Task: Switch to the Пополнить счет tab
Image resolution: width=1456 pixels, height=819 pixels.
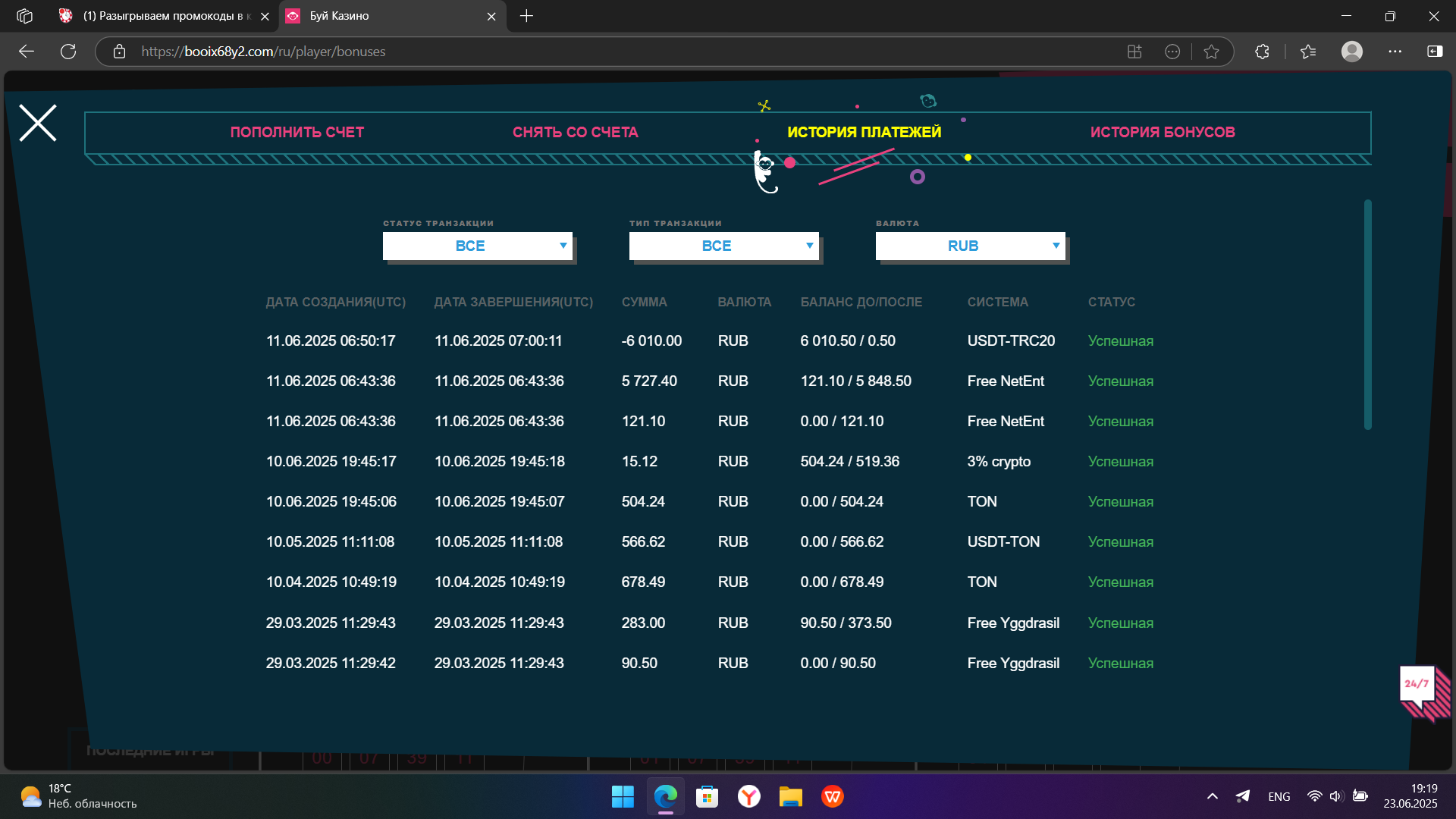Action: pyautogui.click(x=297, y=132)
